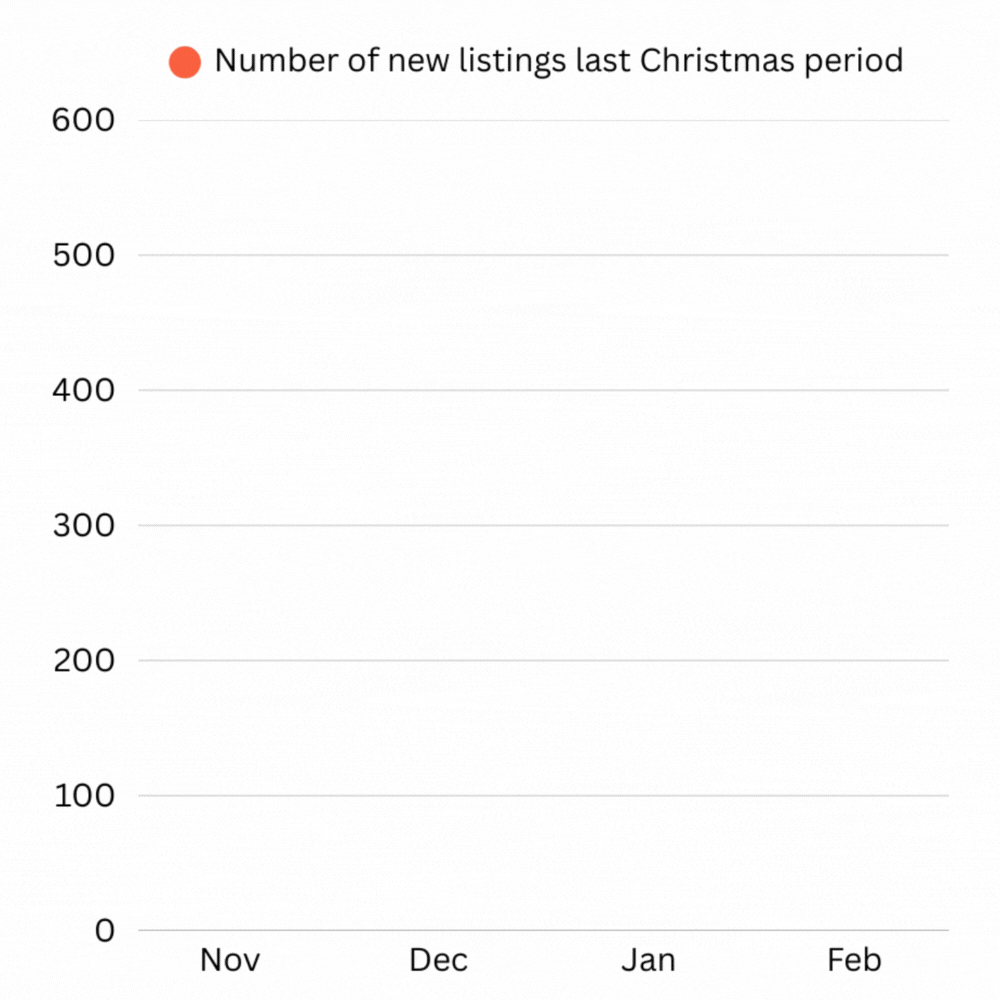Click the Jan x-axis label
Screen dimensions: 1000x1000
point(648,961)
